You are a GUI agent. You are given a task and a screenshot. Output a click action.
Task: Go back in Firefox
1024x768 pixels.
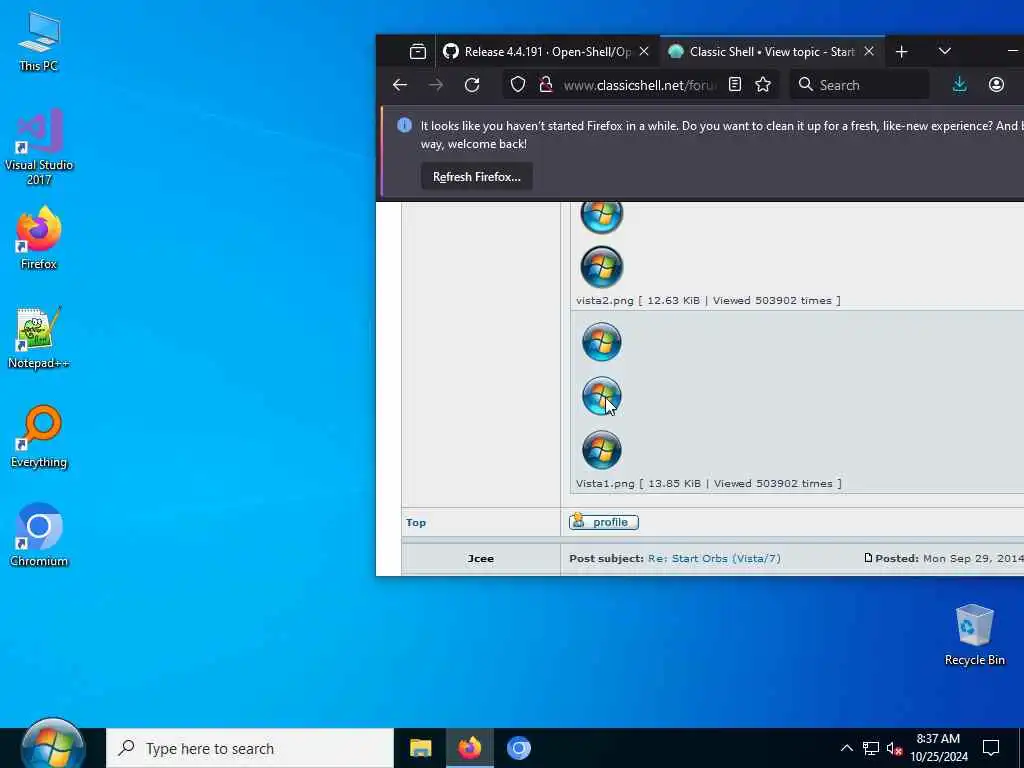tap(400, 85)
